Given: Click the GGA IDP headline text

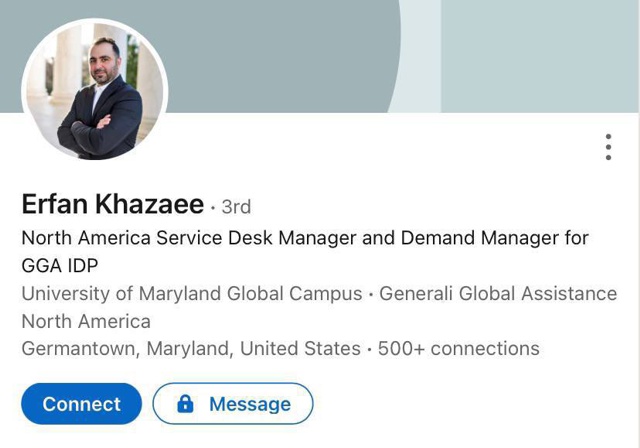Looking at the screenshot, I should [x=58, y=266].
